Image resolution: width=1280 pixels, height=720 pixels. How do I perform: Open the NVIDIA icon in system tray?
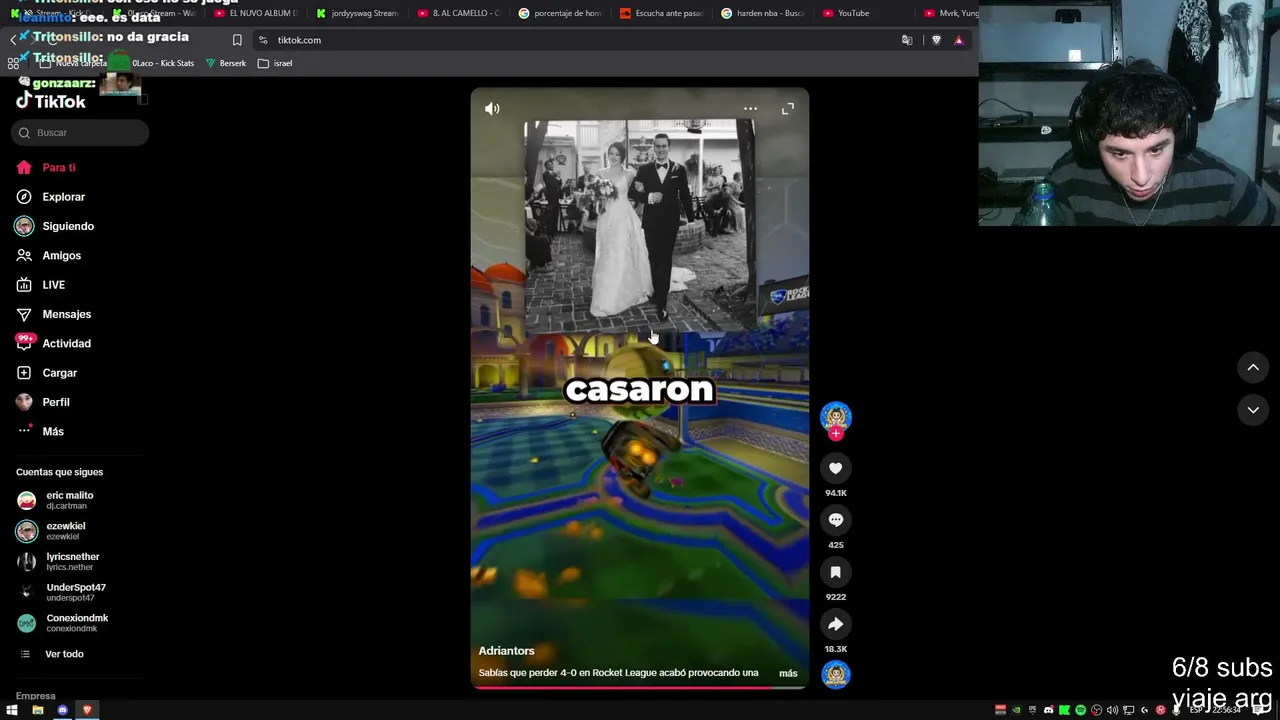click(x=1016, y=710)
